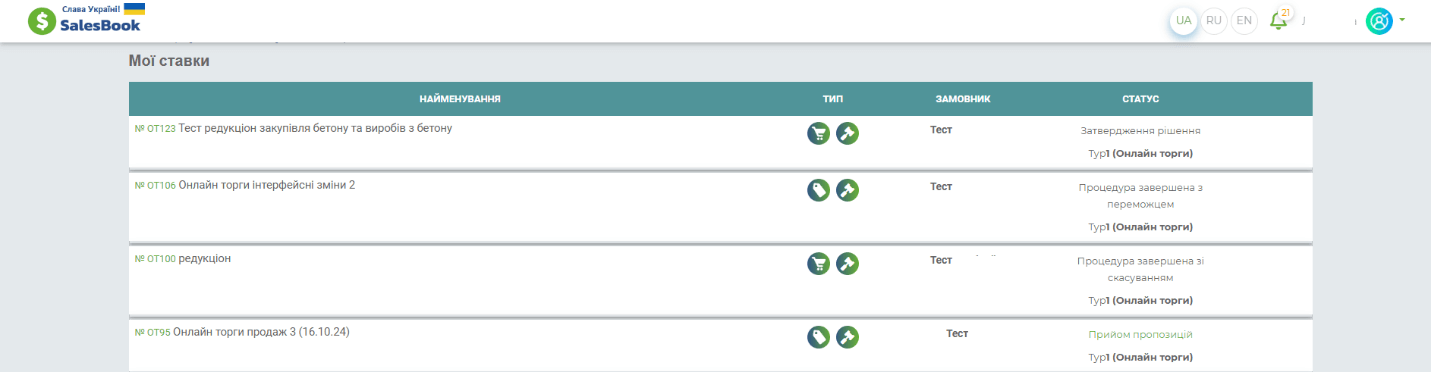The width and height of the screenshot is (1431, 372).
Task: Open № OT95 Онлайн торги продаж 3
Action: click(x=242, y=332)
